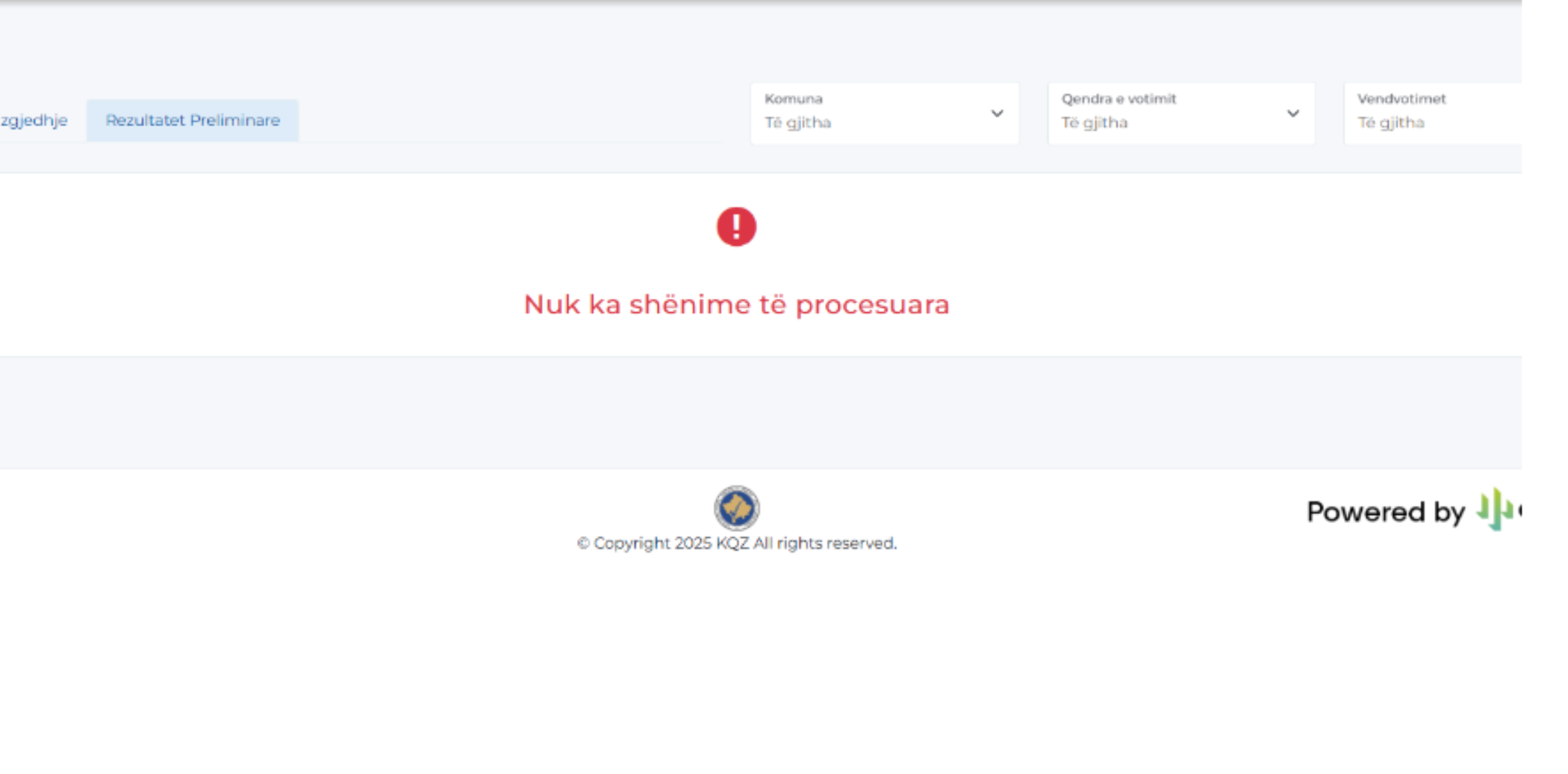The image size is (1568, 774).
Task: Expand the Komuna dropdown chevron
Action: coord(997,114)
